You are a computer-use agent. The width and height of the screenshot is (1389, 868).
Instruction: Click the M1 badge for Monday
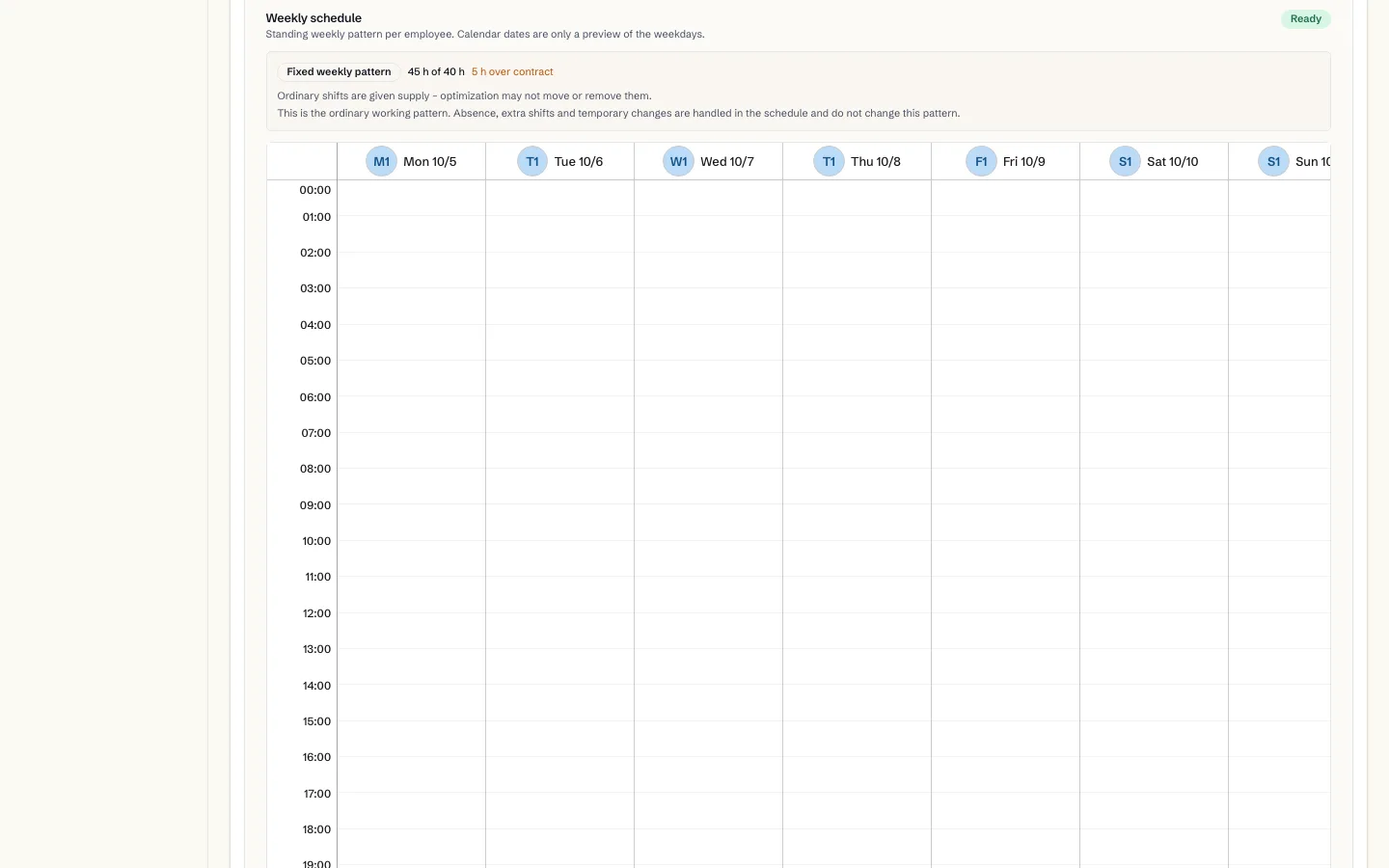(x=381, y=161)
